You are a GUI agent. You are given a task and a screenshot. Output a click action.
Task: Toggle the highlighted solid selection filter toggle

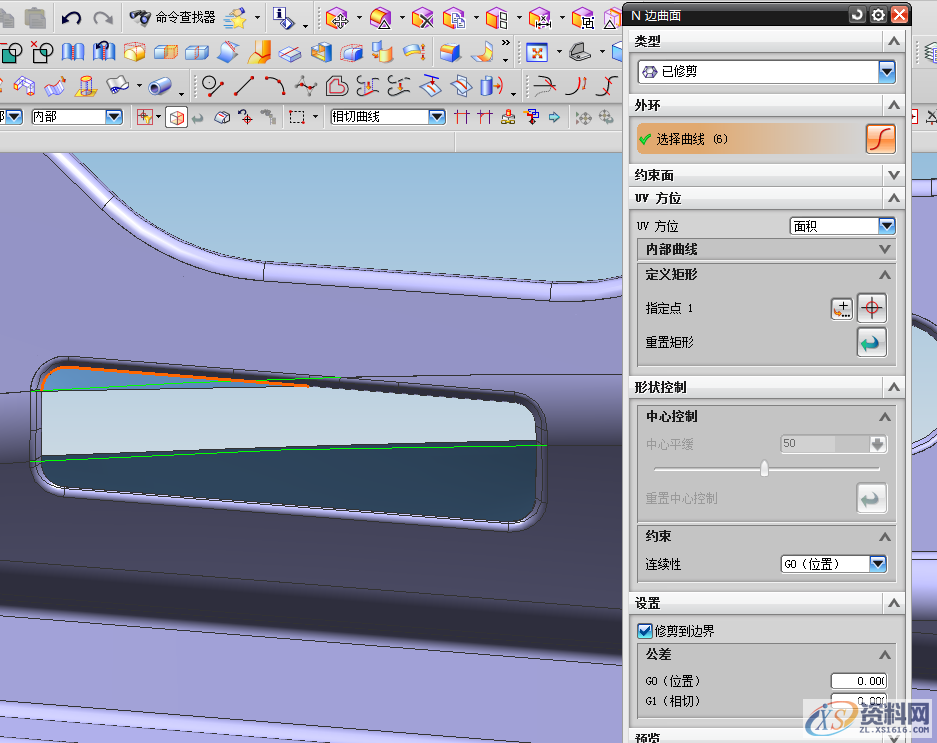(x=178, y=116)
